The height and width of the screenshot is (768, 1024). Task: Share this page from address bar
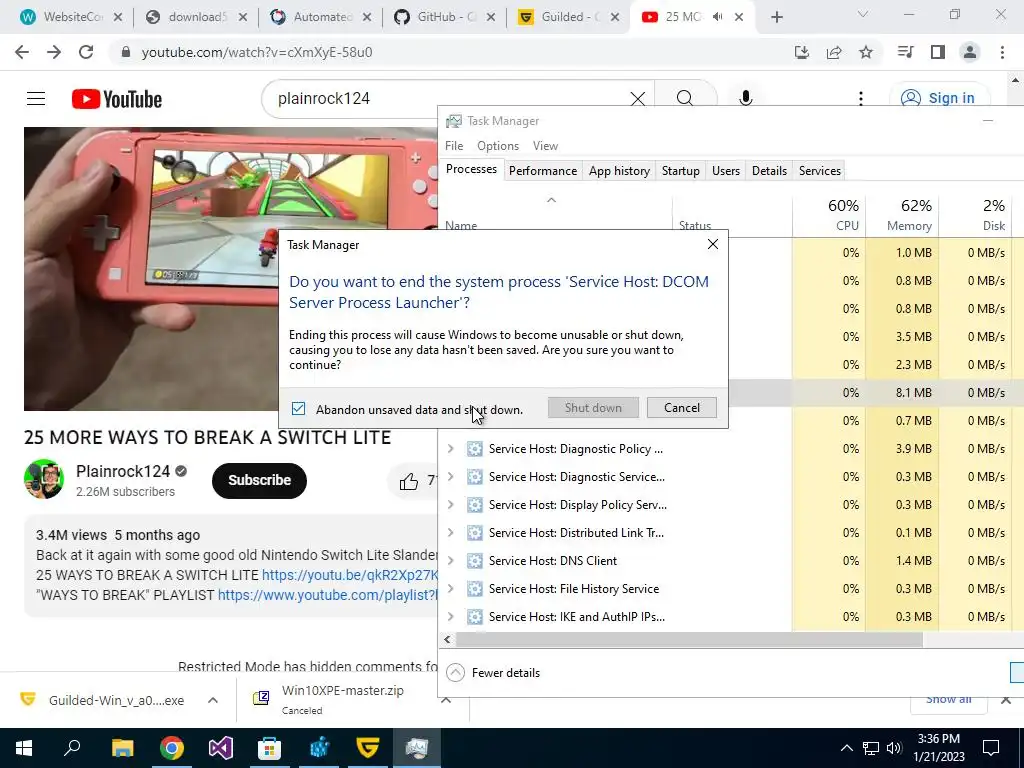coord(834,52)
